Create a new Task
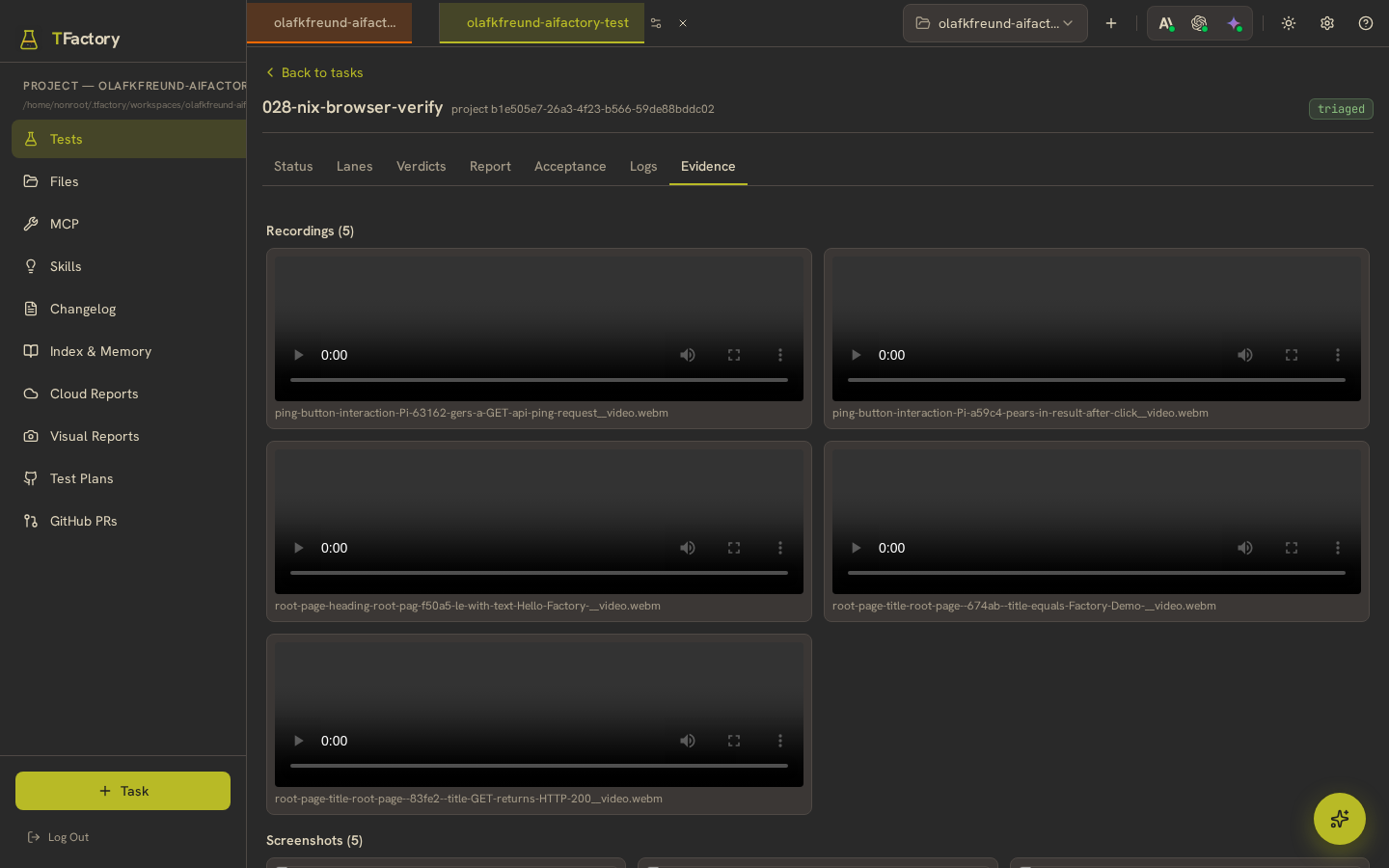Image resolution: width=1389 pixels, height=868 pixels. pyautogui.click(x=123, y=791)
